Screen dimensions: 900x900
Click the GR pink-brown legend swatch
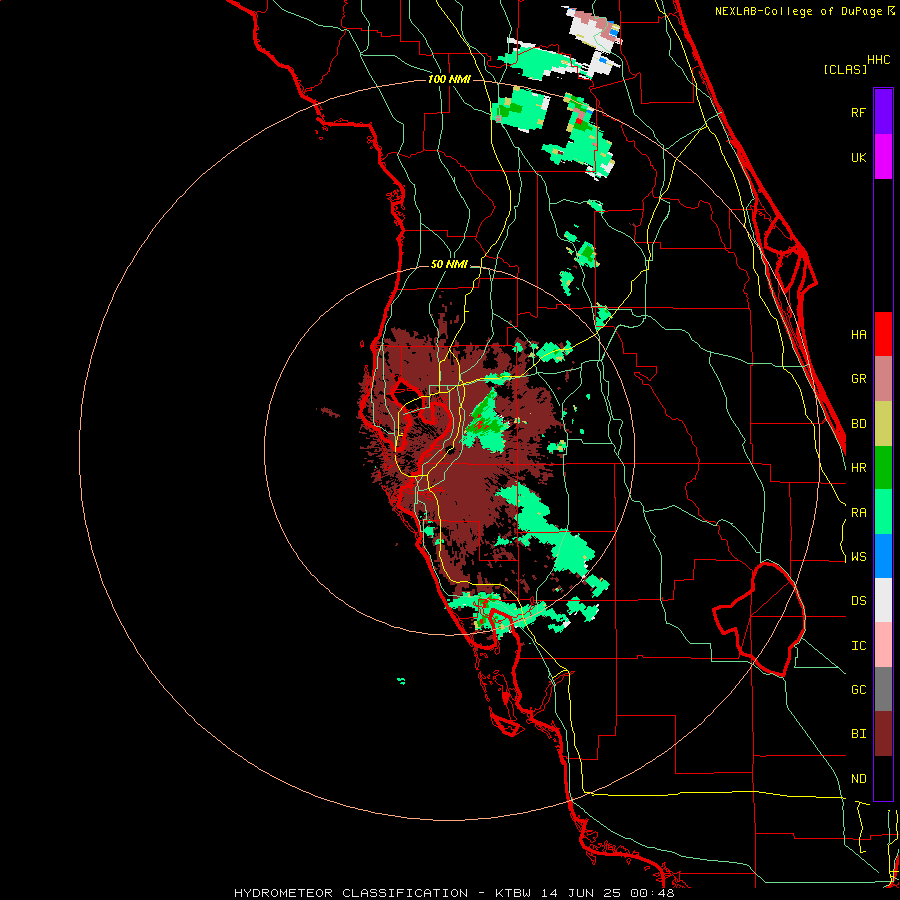click(883, 379)
